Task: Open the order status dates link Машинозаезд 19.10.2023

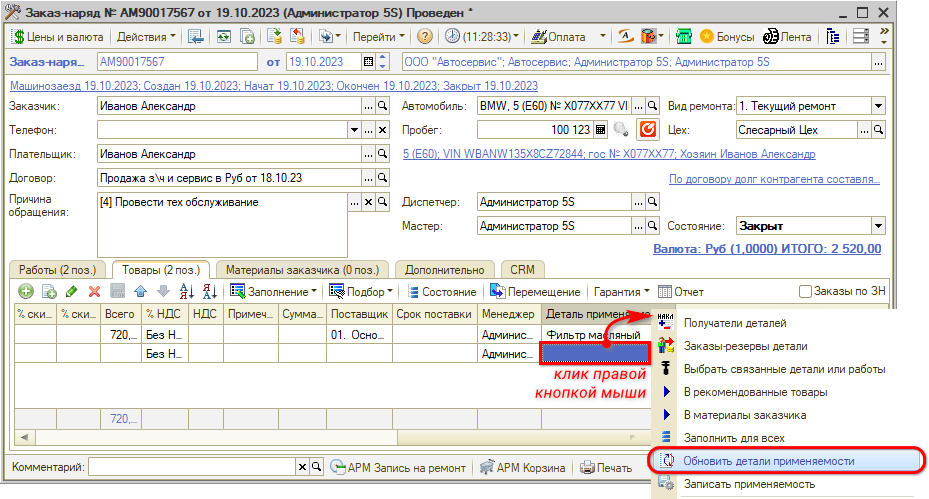Action: tap(274, 86)
